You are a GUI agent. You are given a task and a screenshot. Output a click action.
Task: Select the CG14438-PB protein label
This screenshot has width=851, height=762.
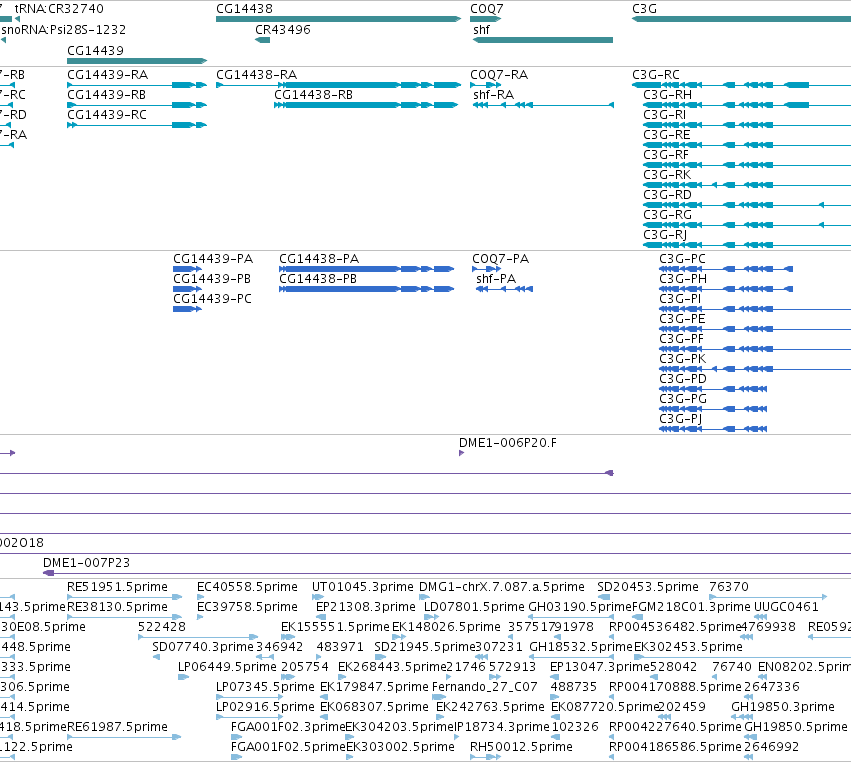click(318, 278)
